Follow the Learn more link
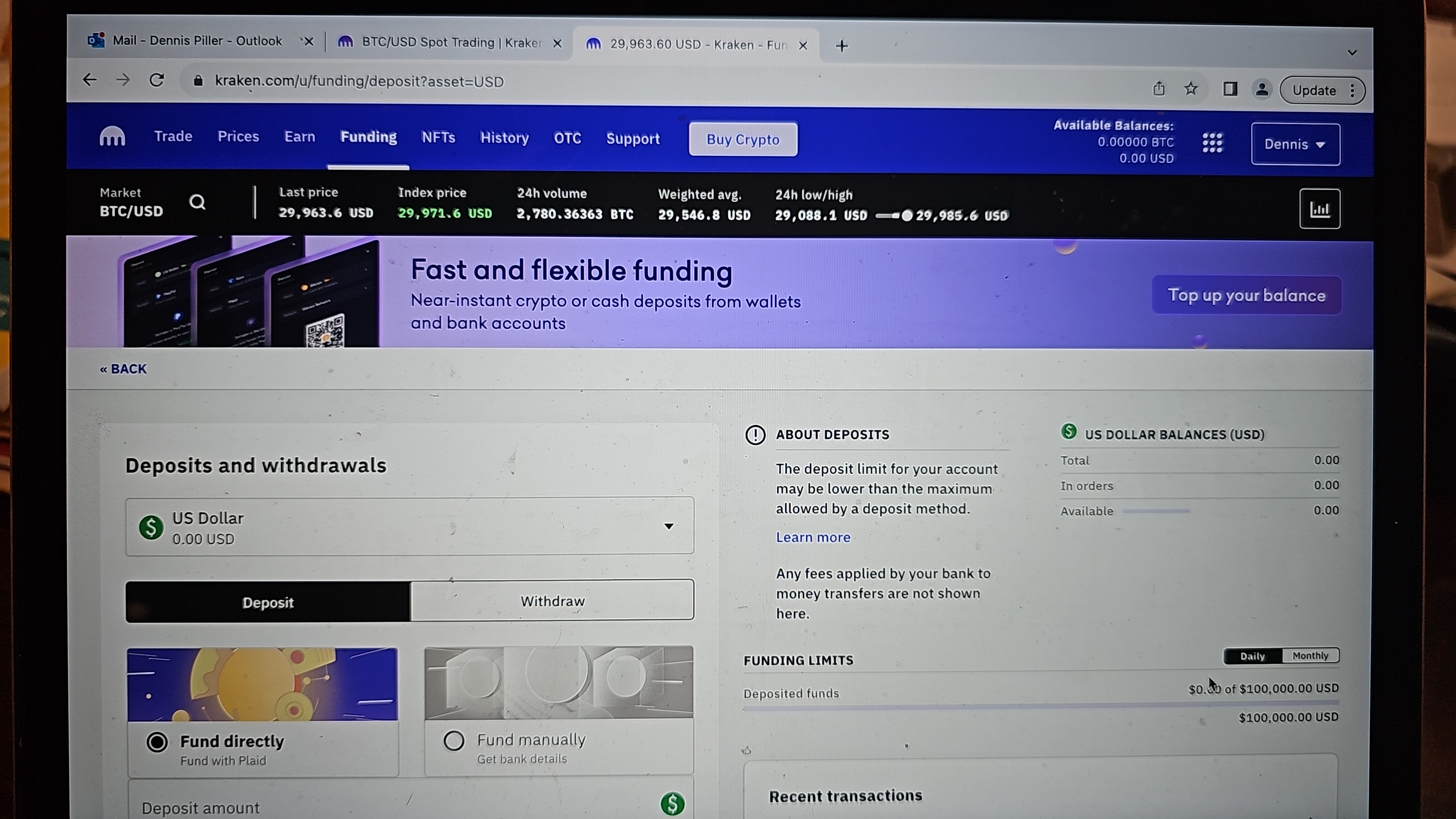1456x819 pixels. (x=813, y=537)
